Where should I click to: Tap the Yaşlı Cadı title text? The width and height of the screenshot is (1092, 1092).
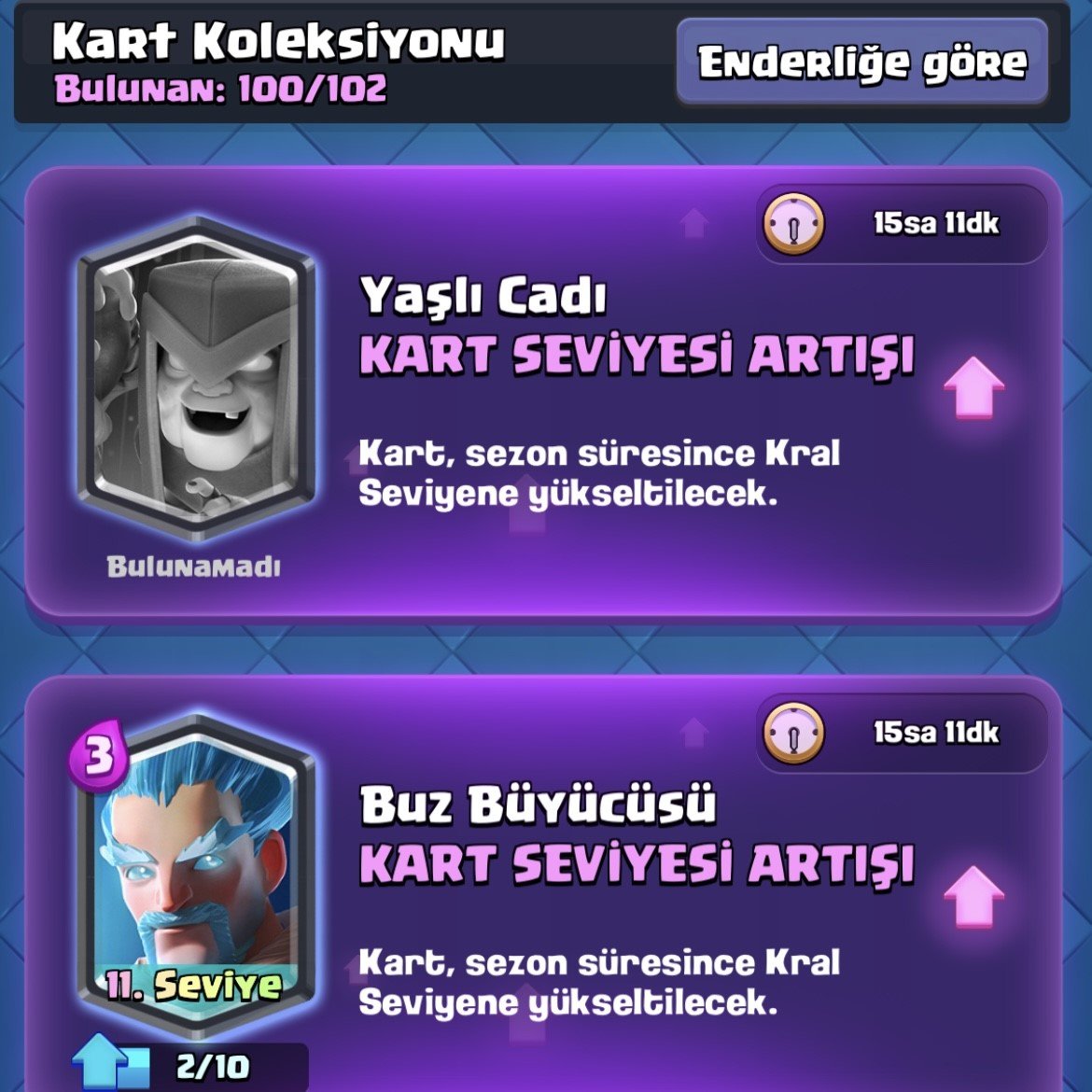[483, 296]
